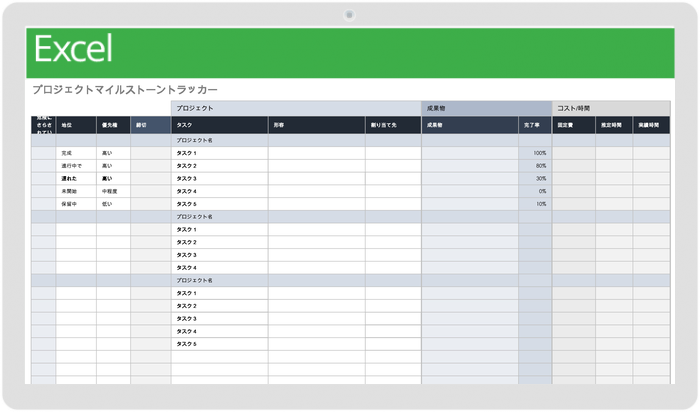
Task: Select タスク 5 in the 保留中 row
Action: [220, 204]
